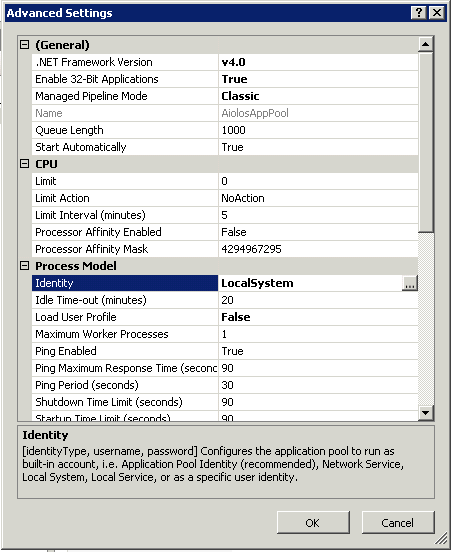Image resolution: width=451 pixels, height=552 pixels.
Task: Open the Identity ellipsis browse button
Action: tap(409, 283)
